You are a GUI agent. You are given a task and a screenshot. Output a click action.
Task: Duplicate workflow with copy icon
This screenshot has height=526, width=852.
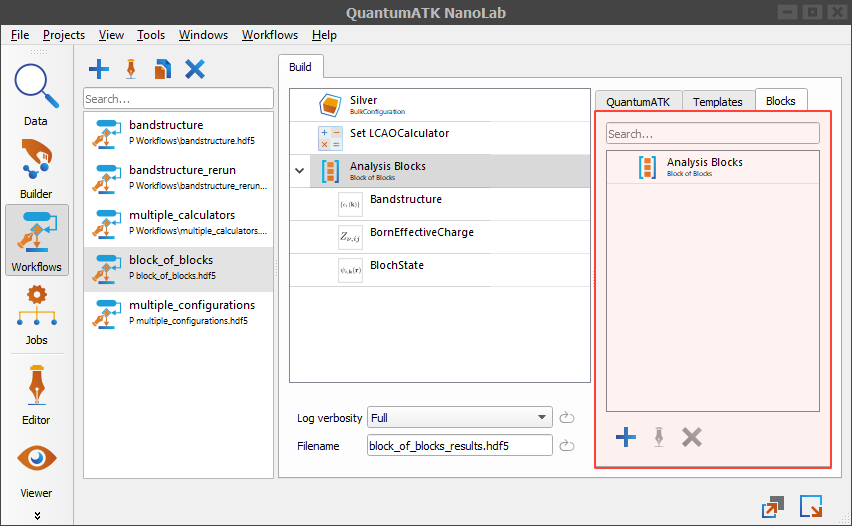(x=162, y=69)
